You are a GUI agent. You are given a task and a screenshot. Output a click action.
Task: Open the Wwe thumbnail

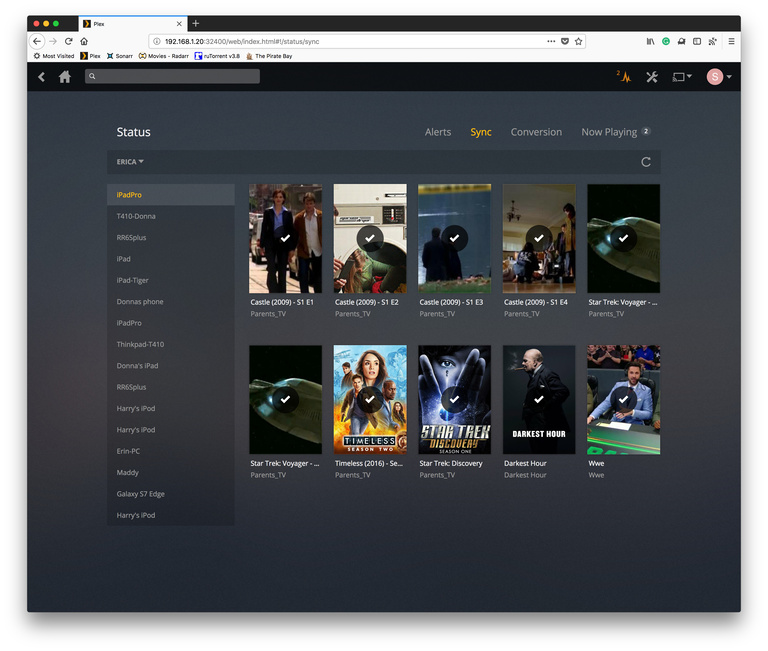point(624,400)
